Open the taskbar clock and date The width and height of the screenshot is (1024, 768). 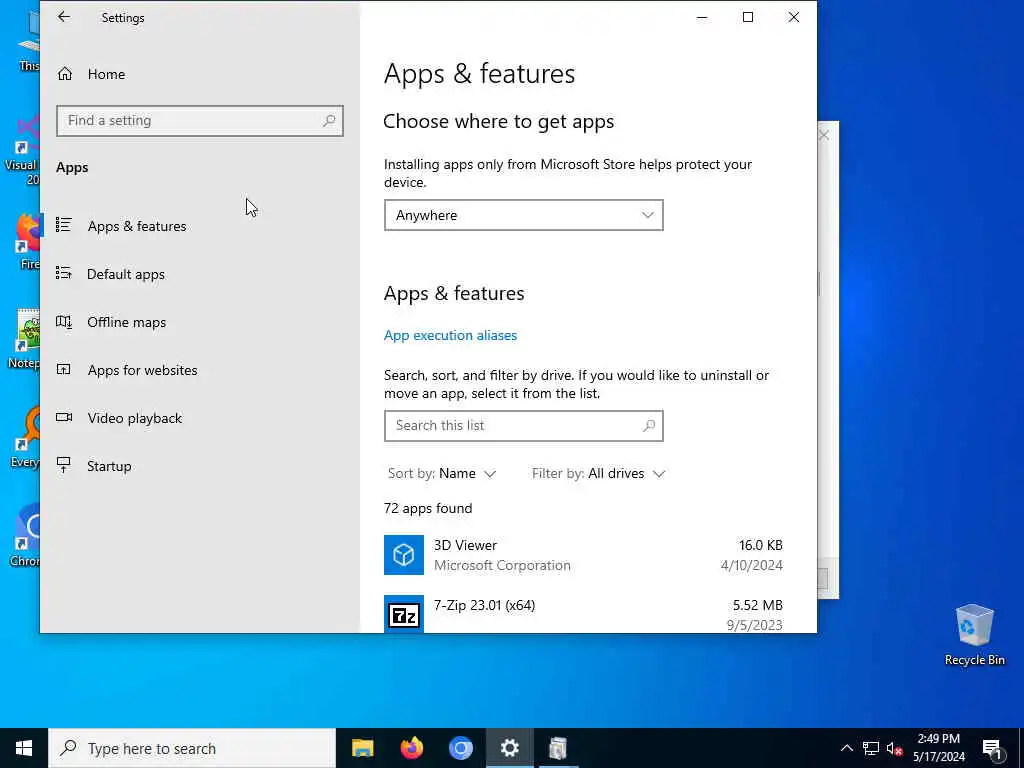tap(938, 748)
